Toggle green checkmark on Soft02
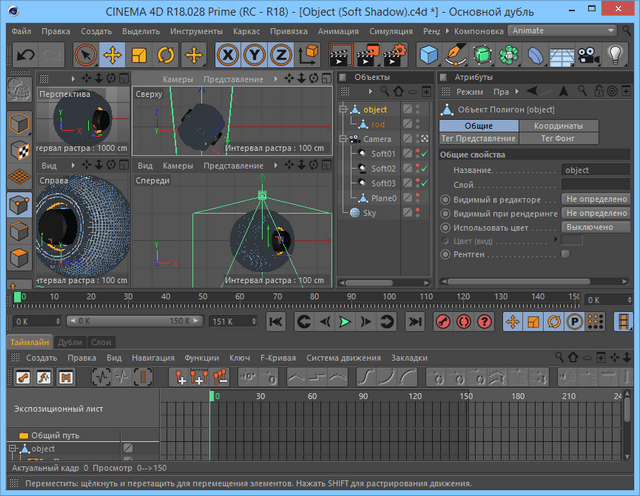This screenshot has height=496, width=640. [424, 169]
